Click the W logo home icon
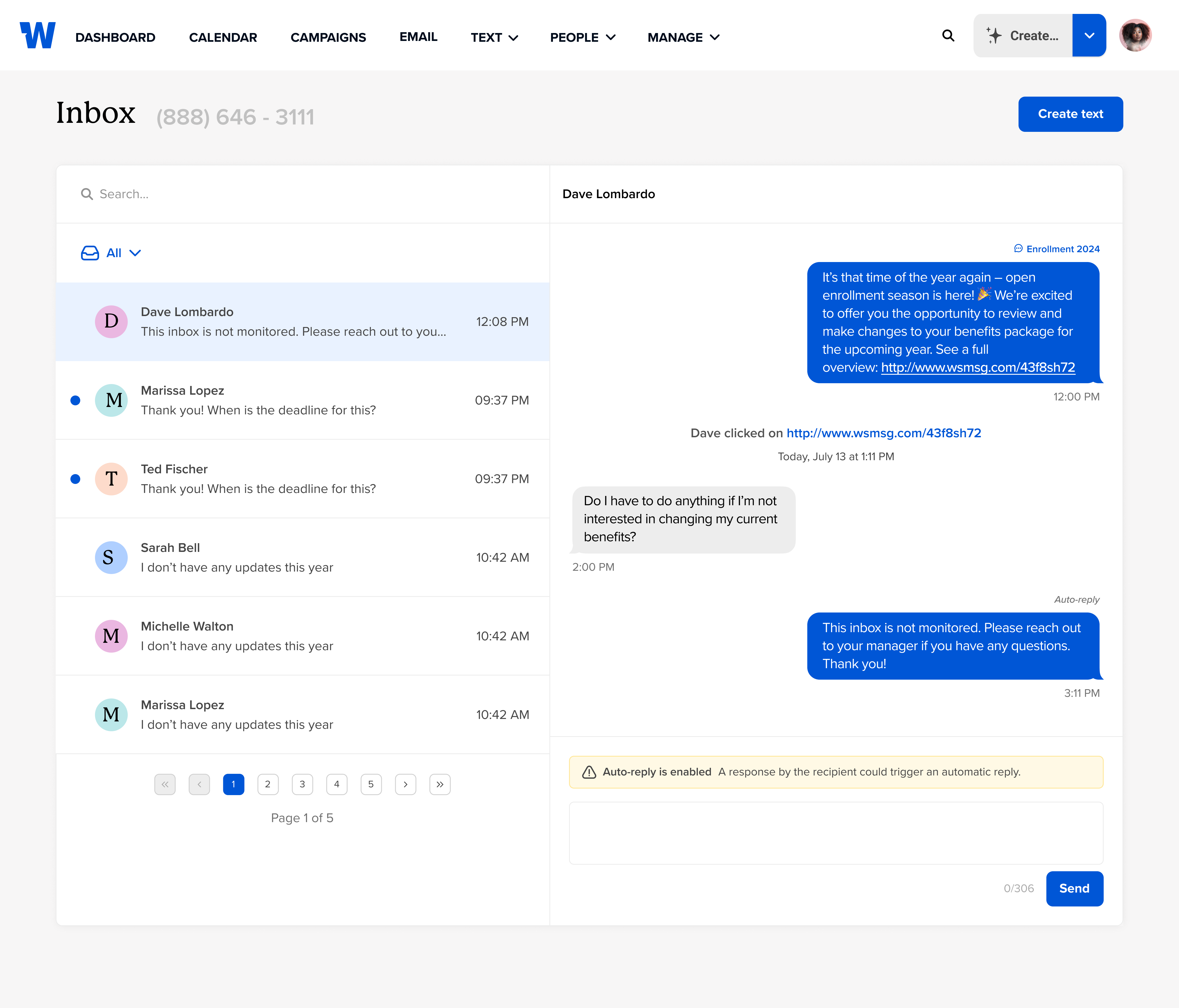This screenshot has width=1179, height=1008. (x=38, y=35)
